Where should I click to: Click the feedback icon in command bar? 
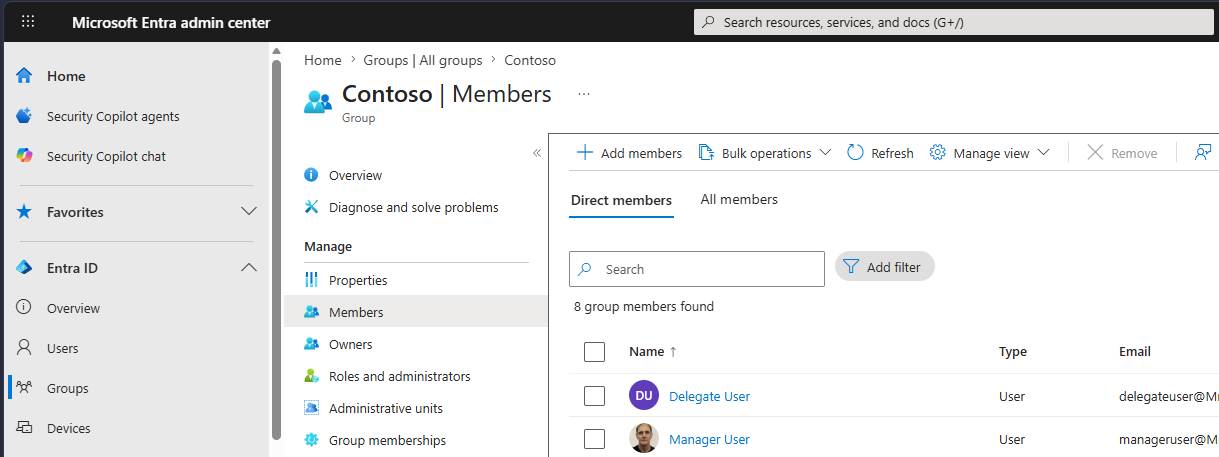pyautogui.click(x=1203, y=152)
